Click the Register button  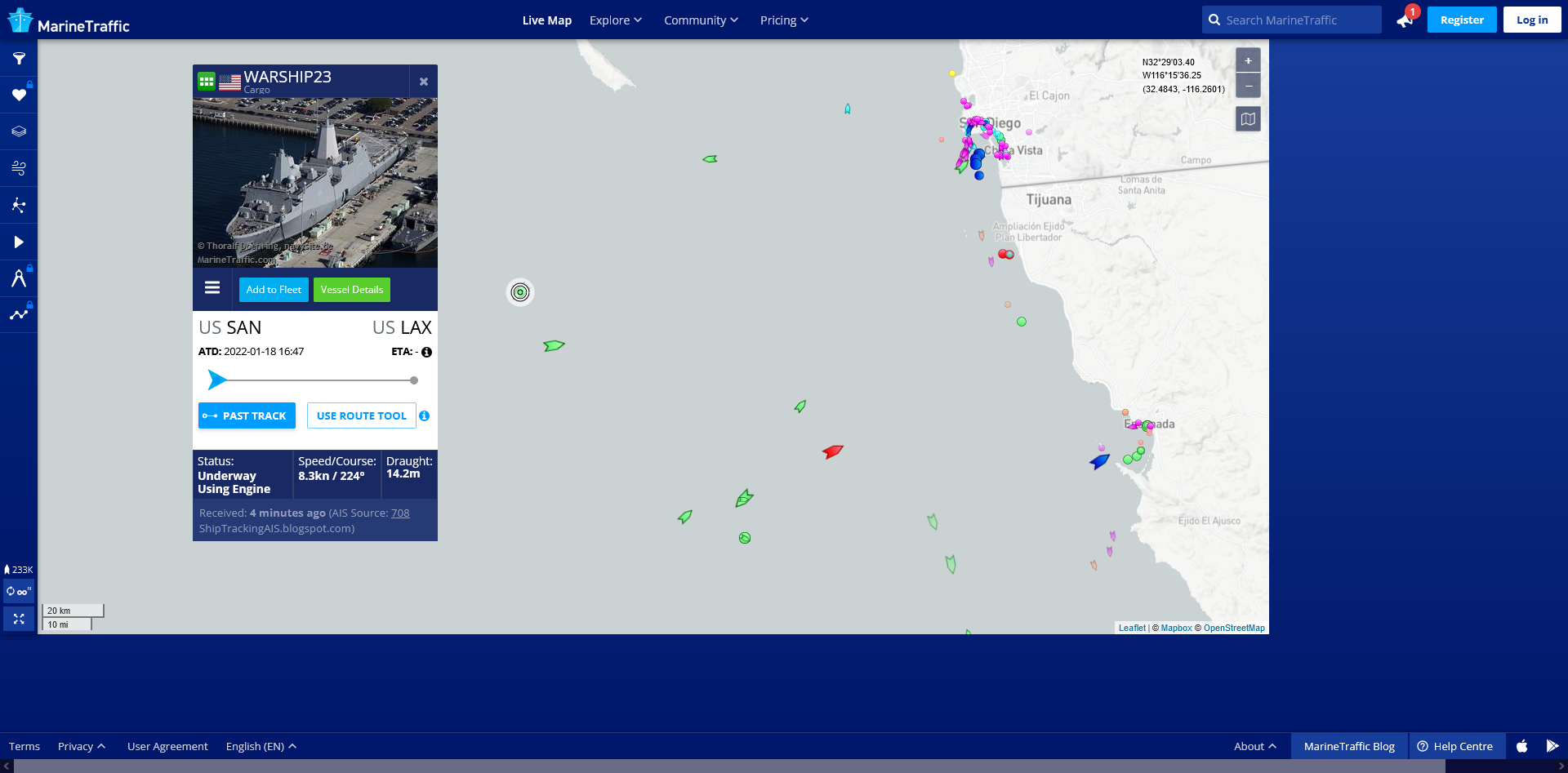1462,20
